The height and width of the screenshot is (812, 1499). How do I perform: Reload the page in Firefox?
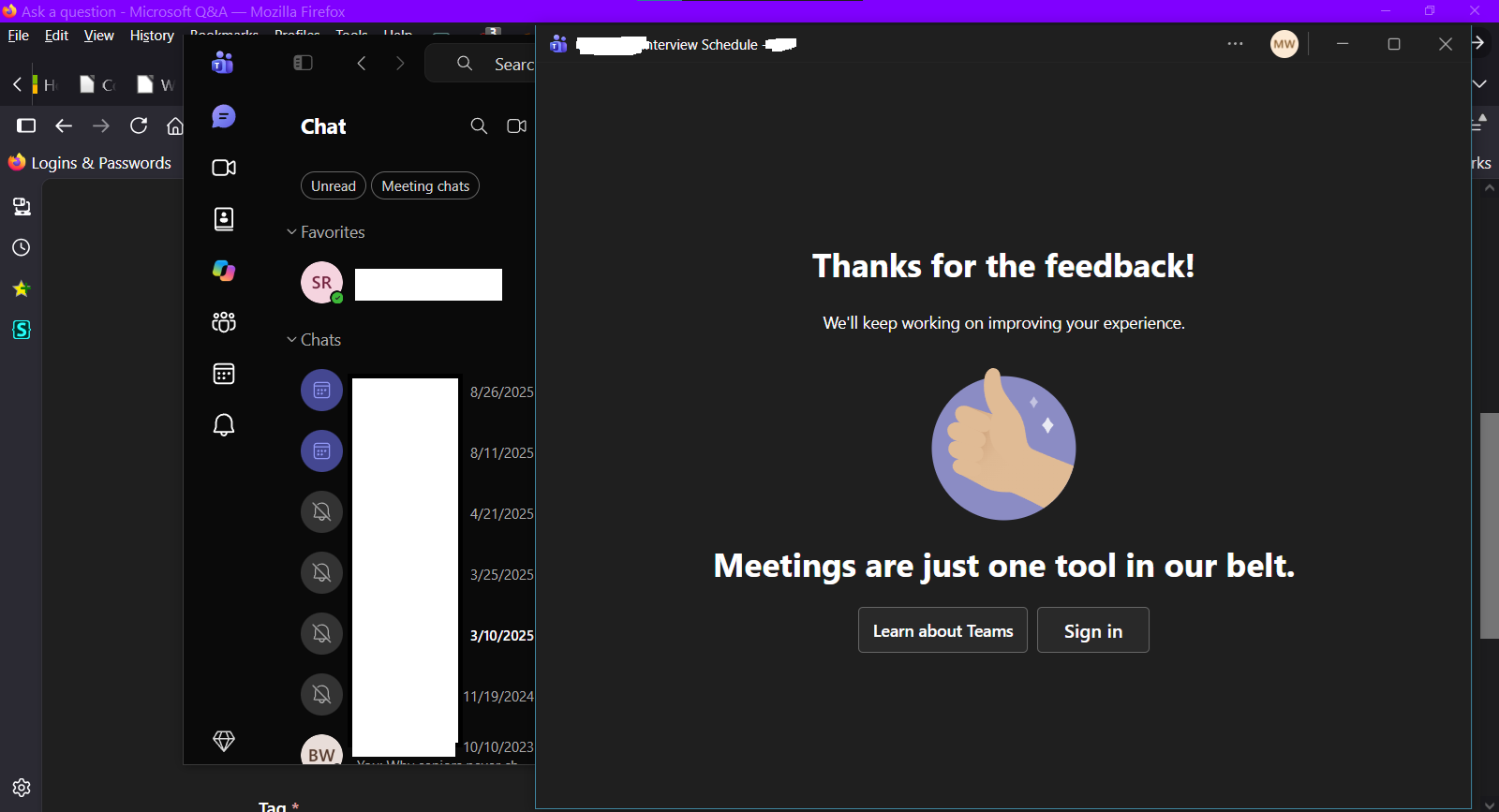[x=139, y=125]
